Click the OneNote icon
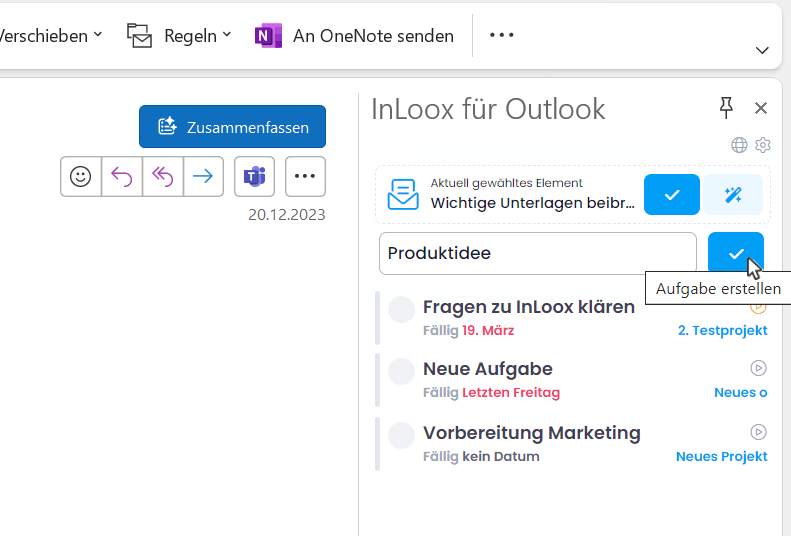The image size is (791, 536). pyautogui.click(x=268, y=36)
